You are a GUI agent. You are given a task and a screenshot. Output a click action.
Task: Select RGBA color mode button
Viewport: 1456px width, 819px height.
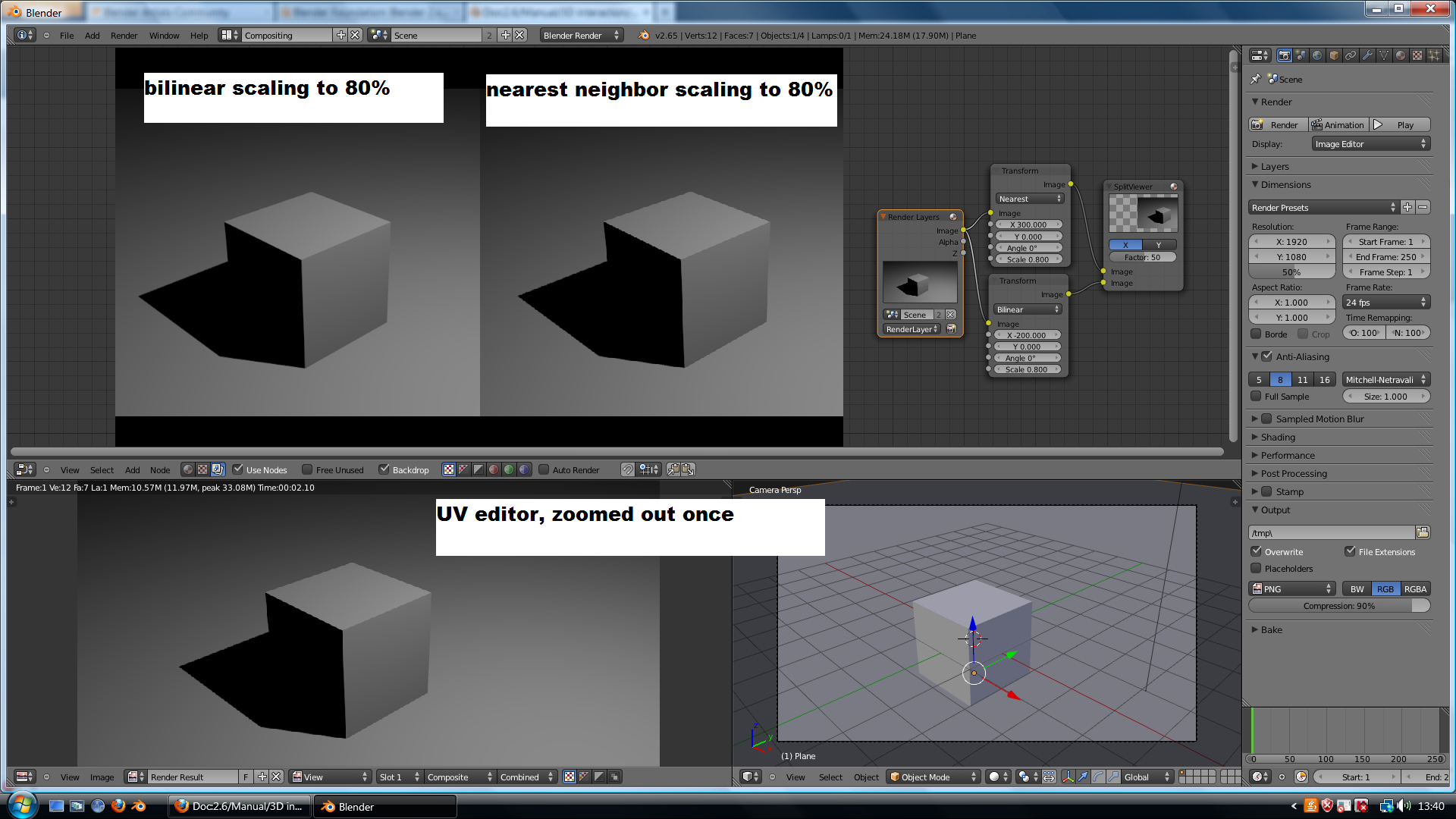[x=1414, y=588]
